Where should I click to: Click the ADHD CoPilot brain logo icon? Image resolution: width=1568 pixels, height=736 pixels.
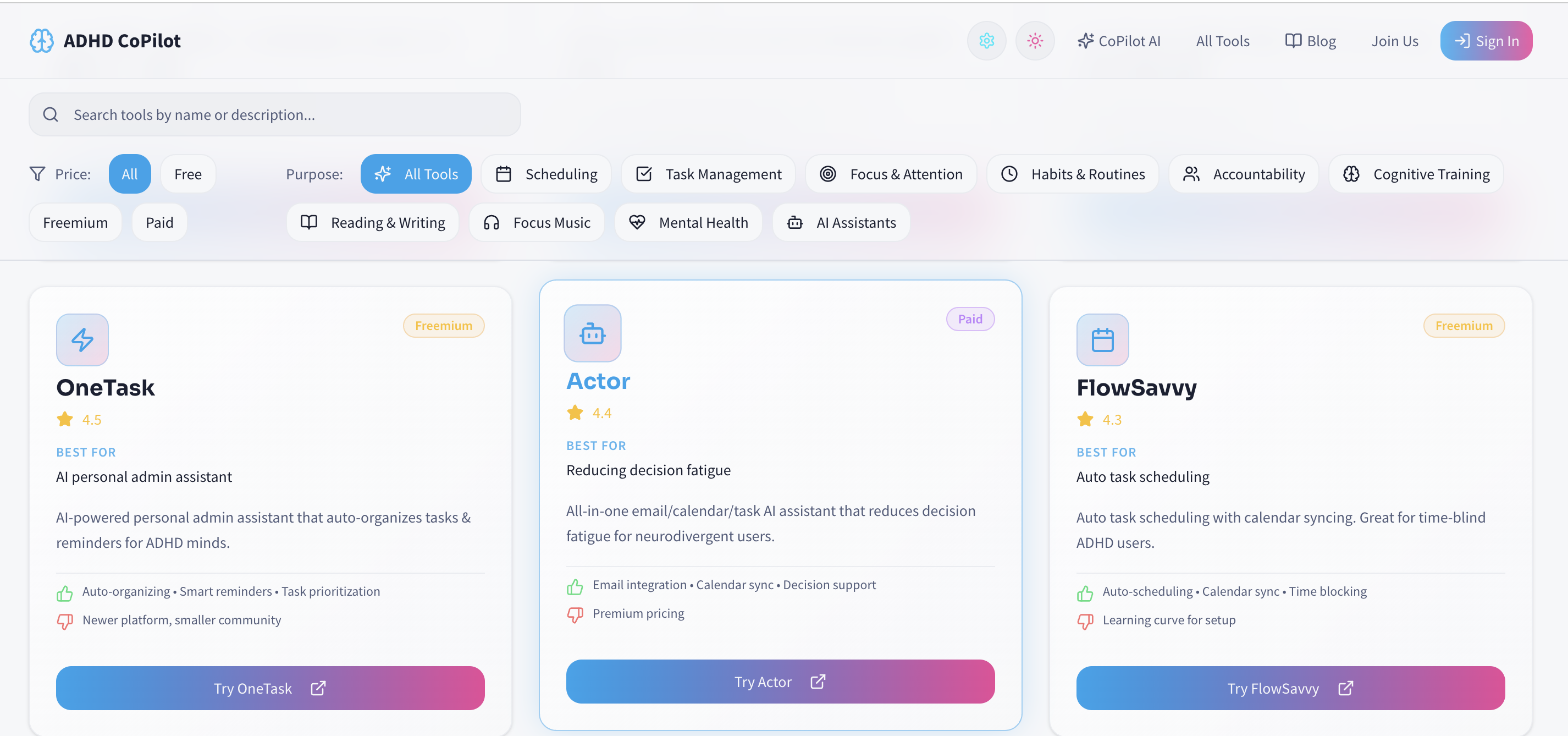click(x=41, y=41)
